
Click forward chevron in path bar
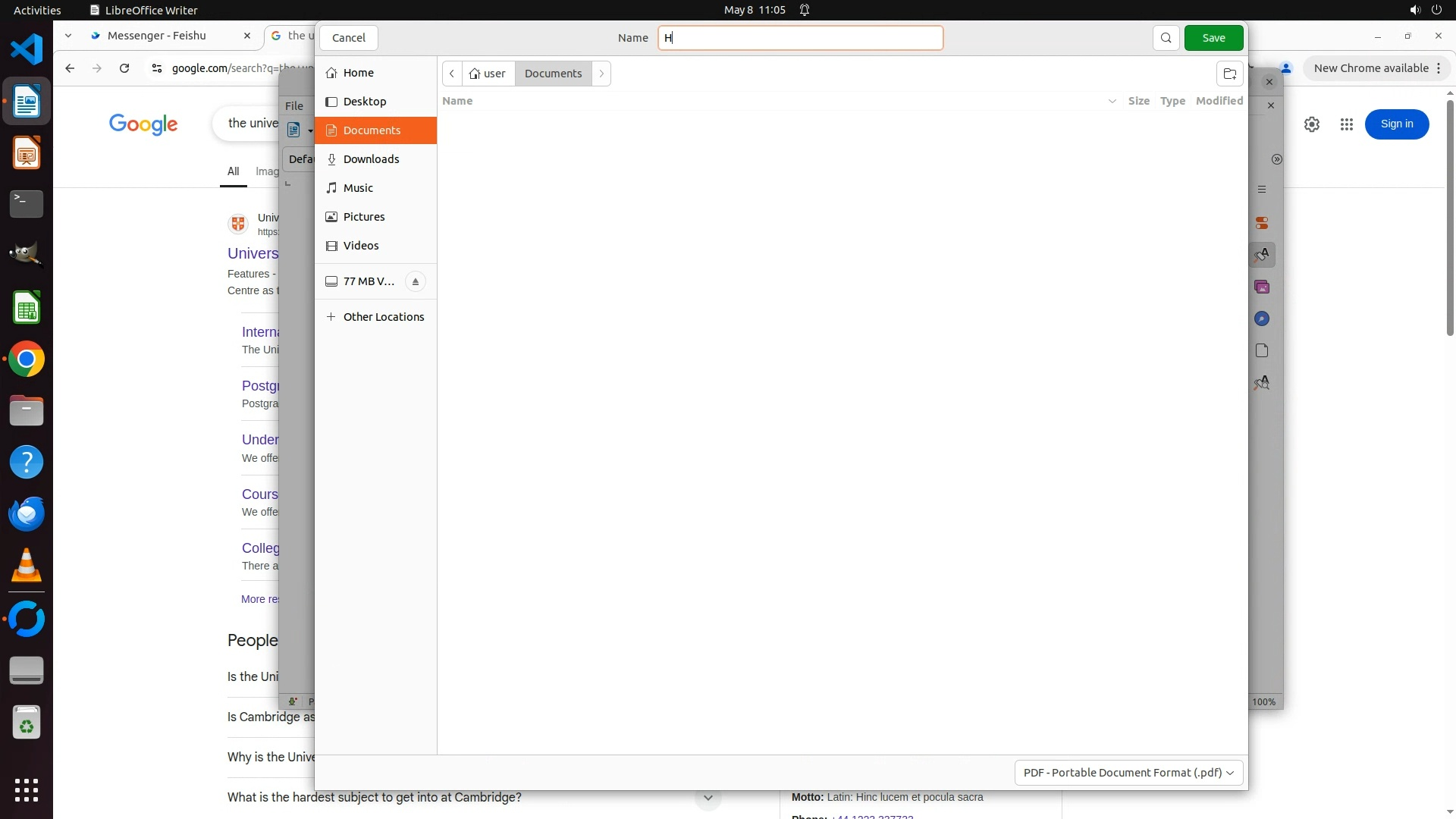click(x=601, y=74)
